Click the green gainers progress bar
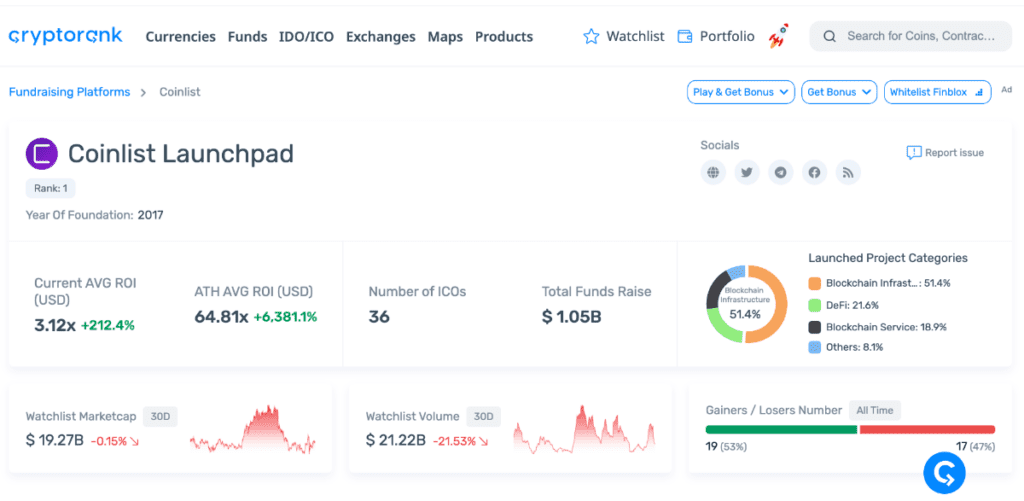1024x501 pixels. (x=781, y=429)
